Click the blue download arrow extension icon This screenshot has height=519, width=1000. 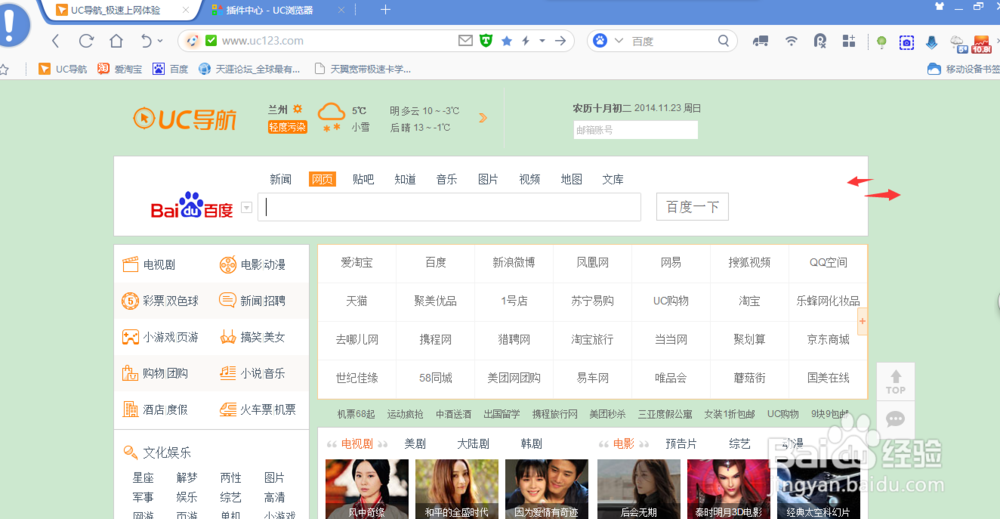coord(932,42)
